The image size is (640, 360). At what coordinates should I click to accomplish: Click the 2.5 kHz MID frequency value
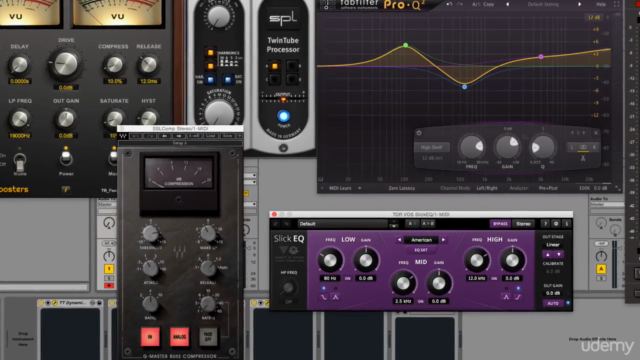coord(403,301)
